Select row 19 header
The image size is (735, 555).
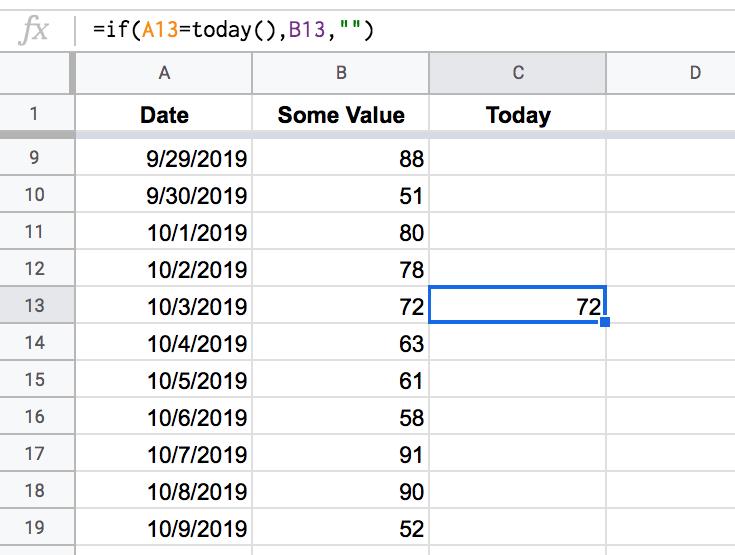click(37, 527)
